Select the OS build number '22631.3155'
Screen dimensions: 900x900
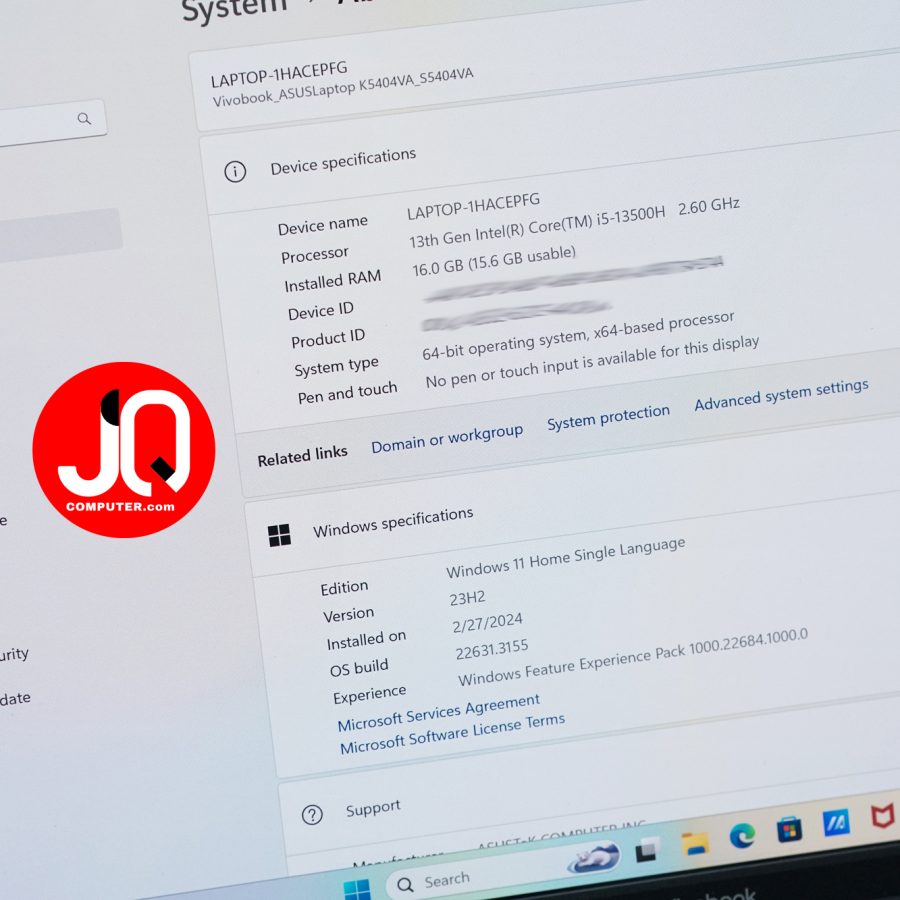tap(492, 650)
